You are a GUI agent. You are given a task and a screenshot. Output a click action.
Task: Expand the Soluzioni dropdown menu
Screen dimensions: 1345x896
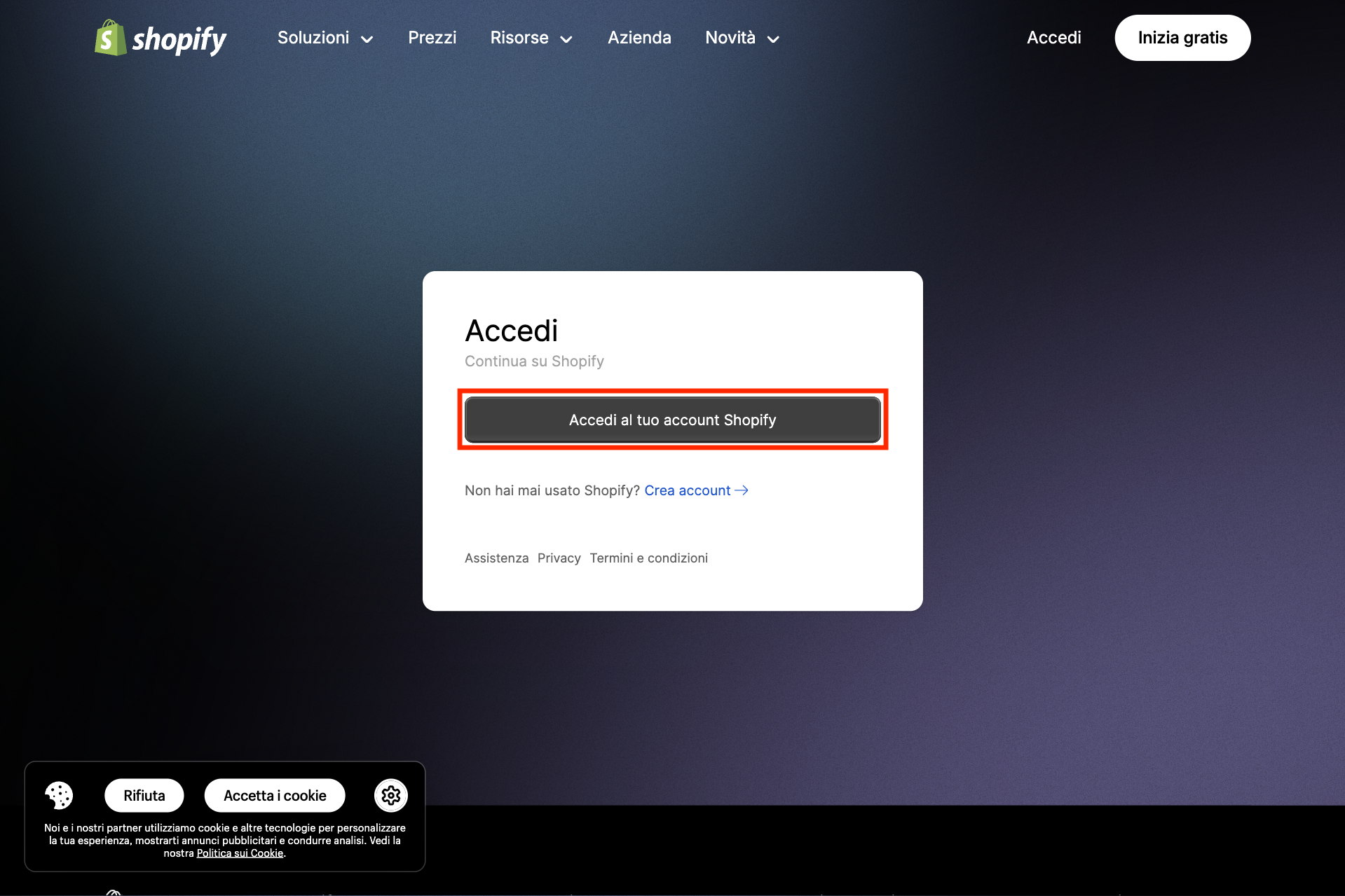tap(325, 38)
